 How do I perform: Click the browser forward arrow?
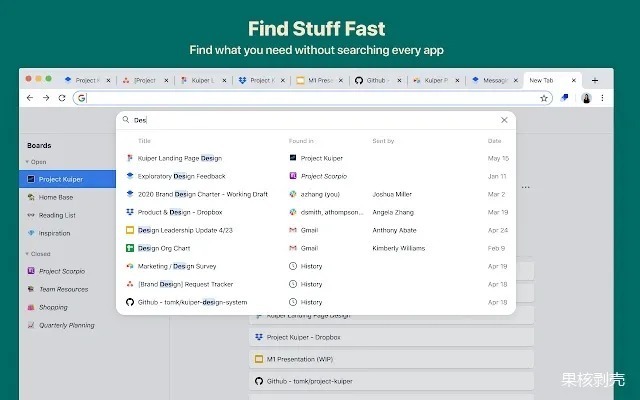(x=46, y=98)
